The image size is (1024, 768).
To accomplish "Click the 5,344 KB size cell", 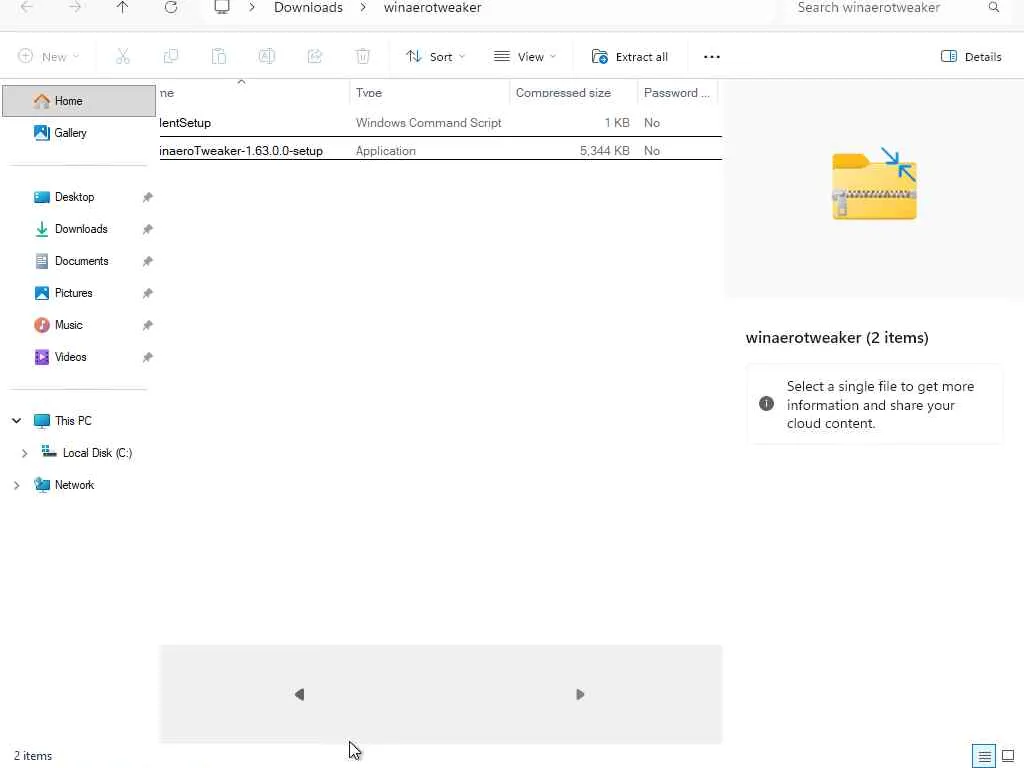I will [x=605, y=151].
